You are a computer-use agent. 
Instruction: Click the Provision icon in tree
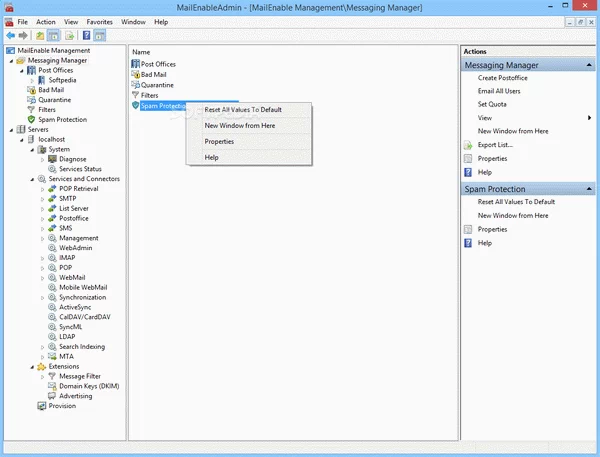42,406
